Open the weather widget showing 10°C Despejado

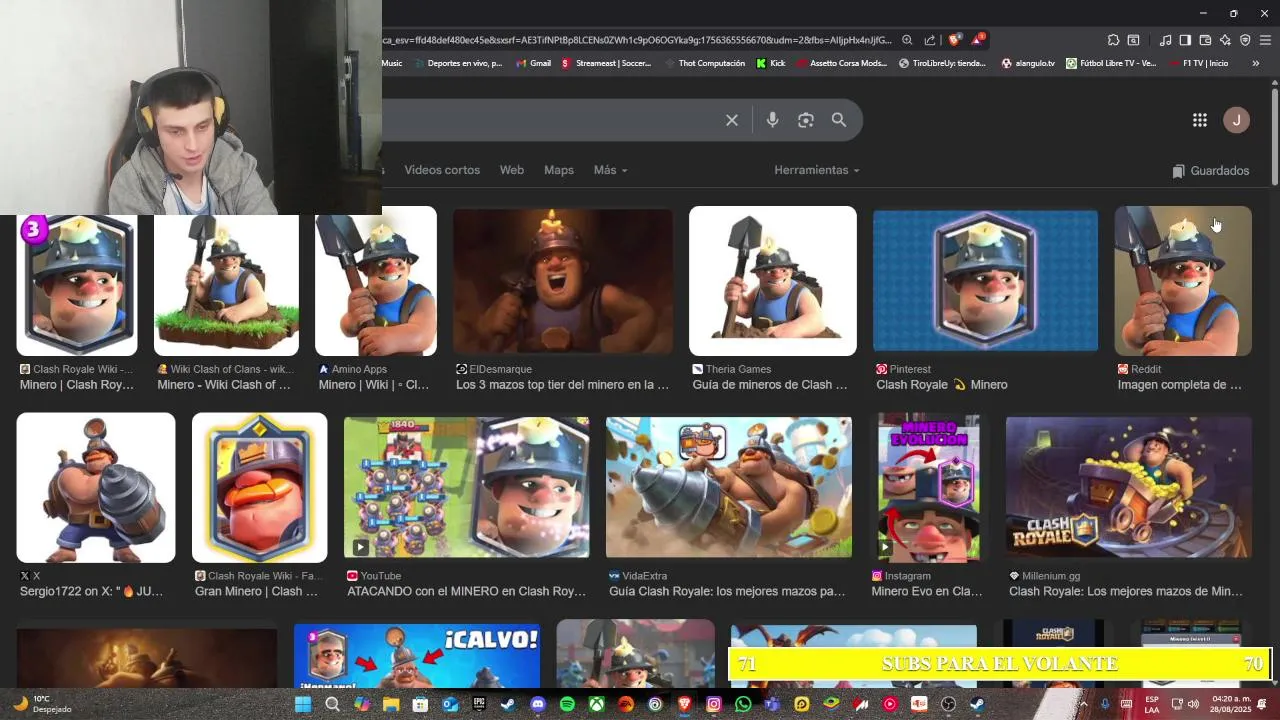click(x=44, y=704)
